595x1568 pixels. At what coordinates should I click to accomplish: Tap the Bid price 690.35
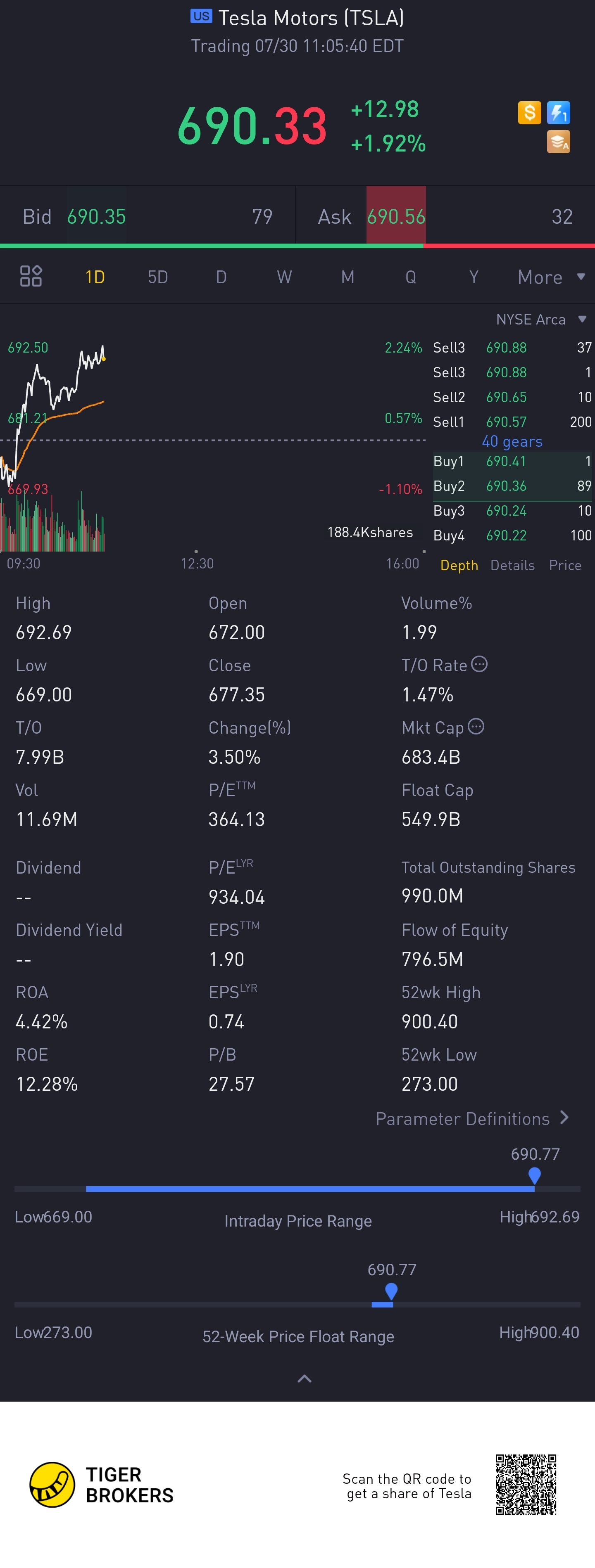point(96,217)
